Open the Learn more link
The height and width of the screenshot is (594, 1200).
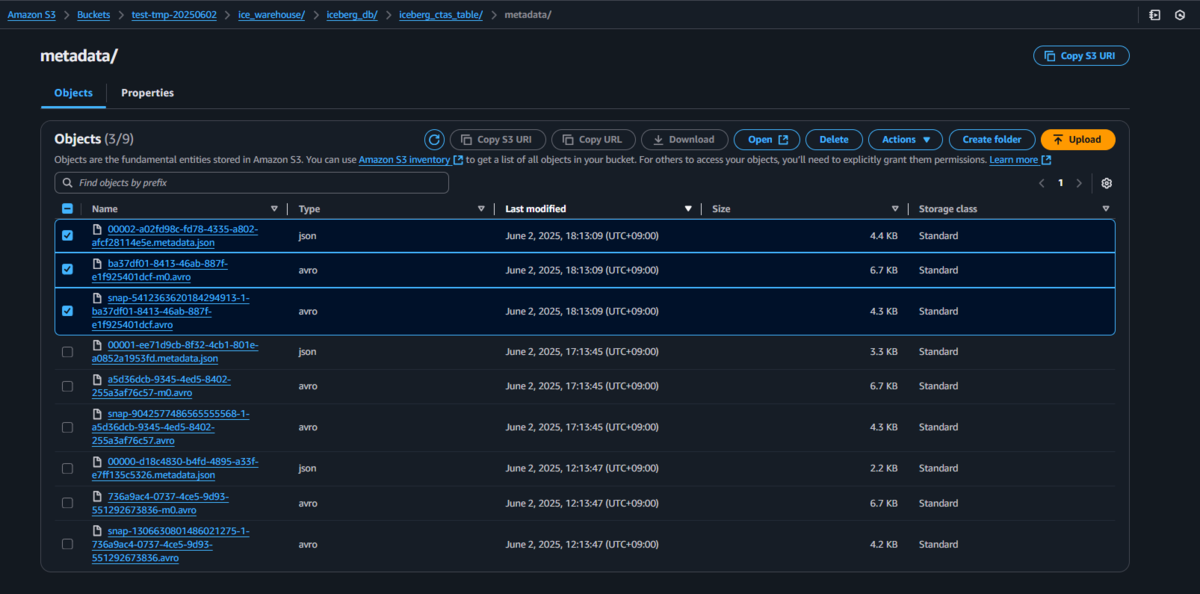1020,160
